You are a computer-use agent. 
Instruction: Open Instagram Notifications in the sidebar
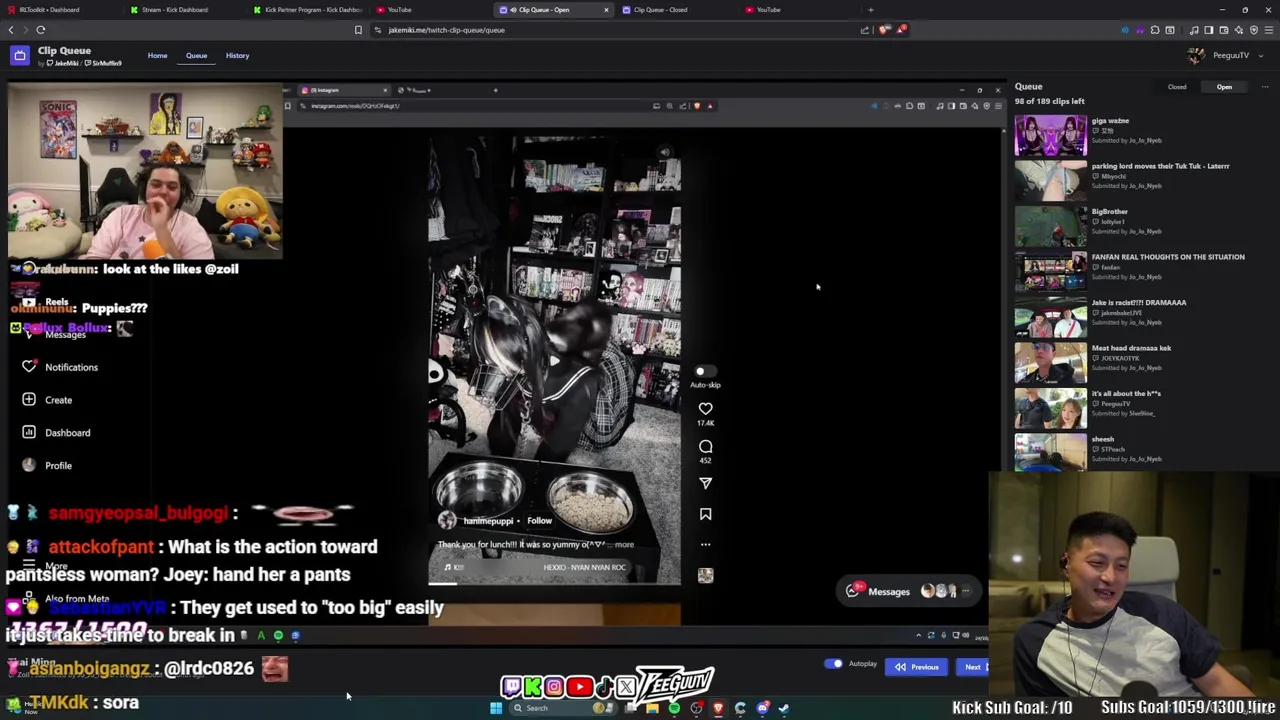pos(61,367)
